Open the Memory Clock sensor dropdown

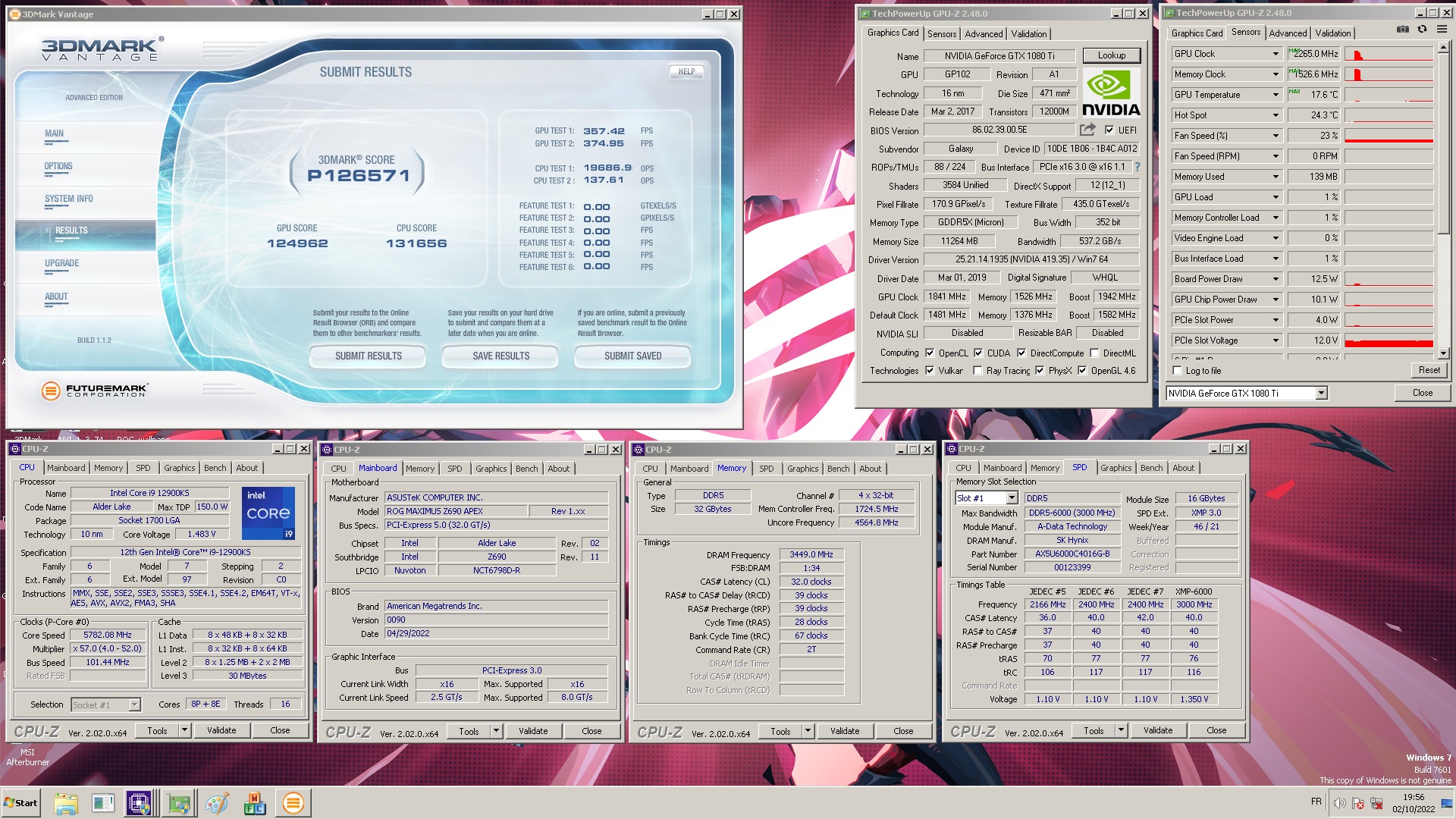point(1276,74)
